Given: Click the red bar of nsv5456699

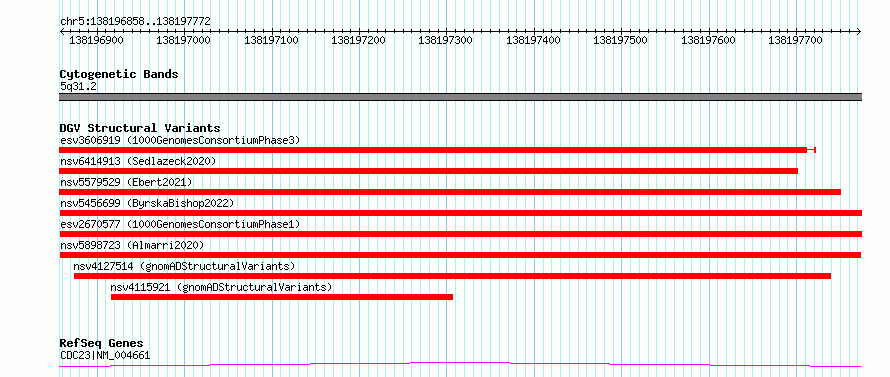Looking at the screenshot, I should coord(460,213).
